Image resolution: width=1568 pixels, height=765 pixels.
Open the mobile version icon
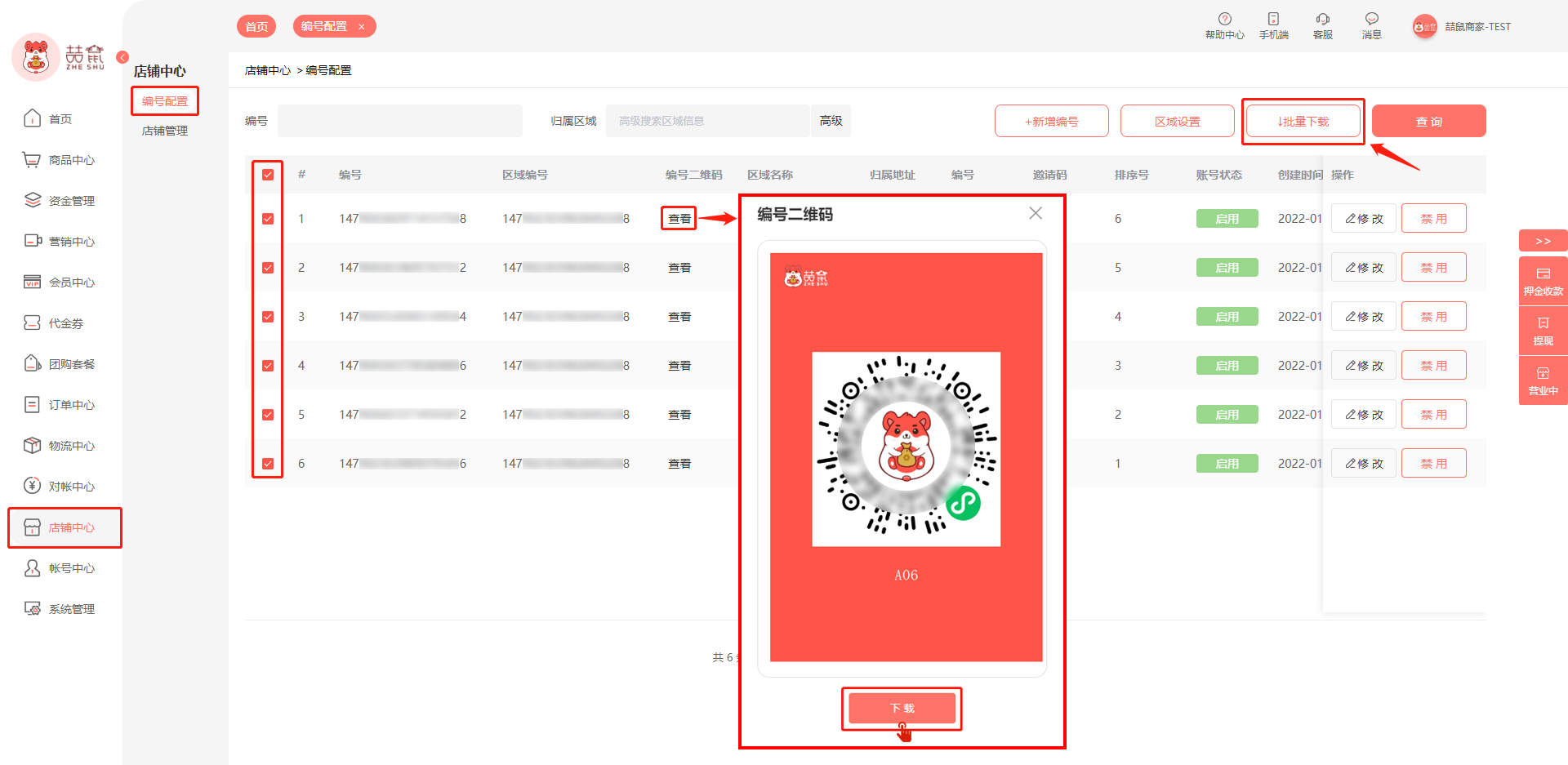(x=1273, y=19)
